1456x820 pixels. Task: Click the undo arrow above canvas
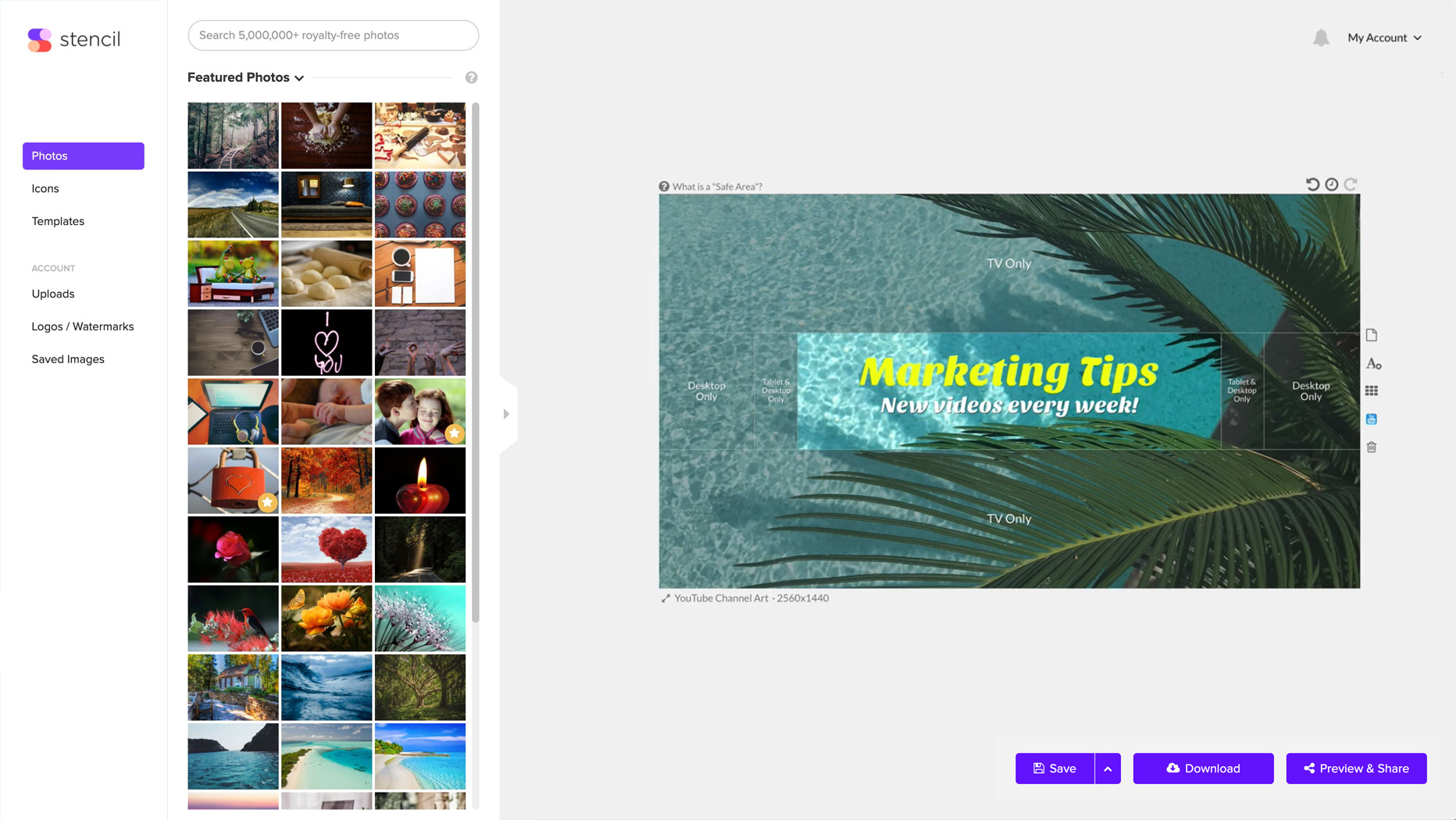click(x=1312, y=184)
